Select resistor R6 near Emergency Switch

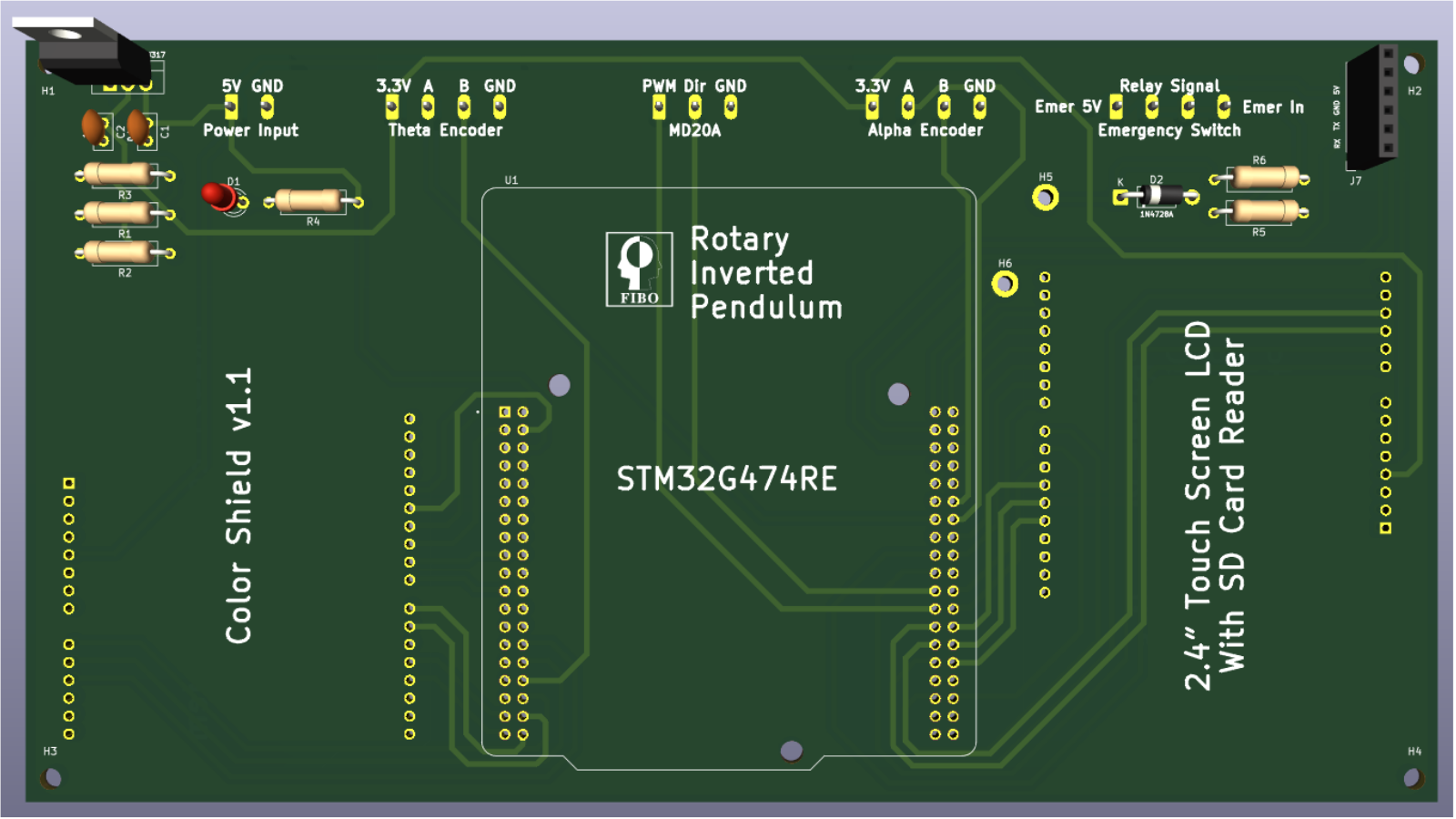(x=1259, y=177)
